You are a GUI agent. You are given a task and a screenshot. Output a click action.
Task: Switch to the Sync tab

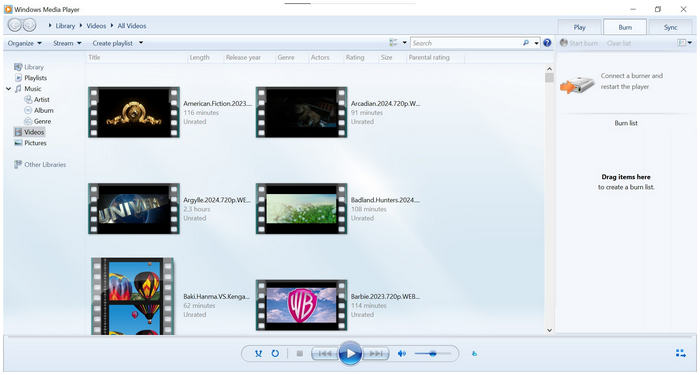click(671, 27)
